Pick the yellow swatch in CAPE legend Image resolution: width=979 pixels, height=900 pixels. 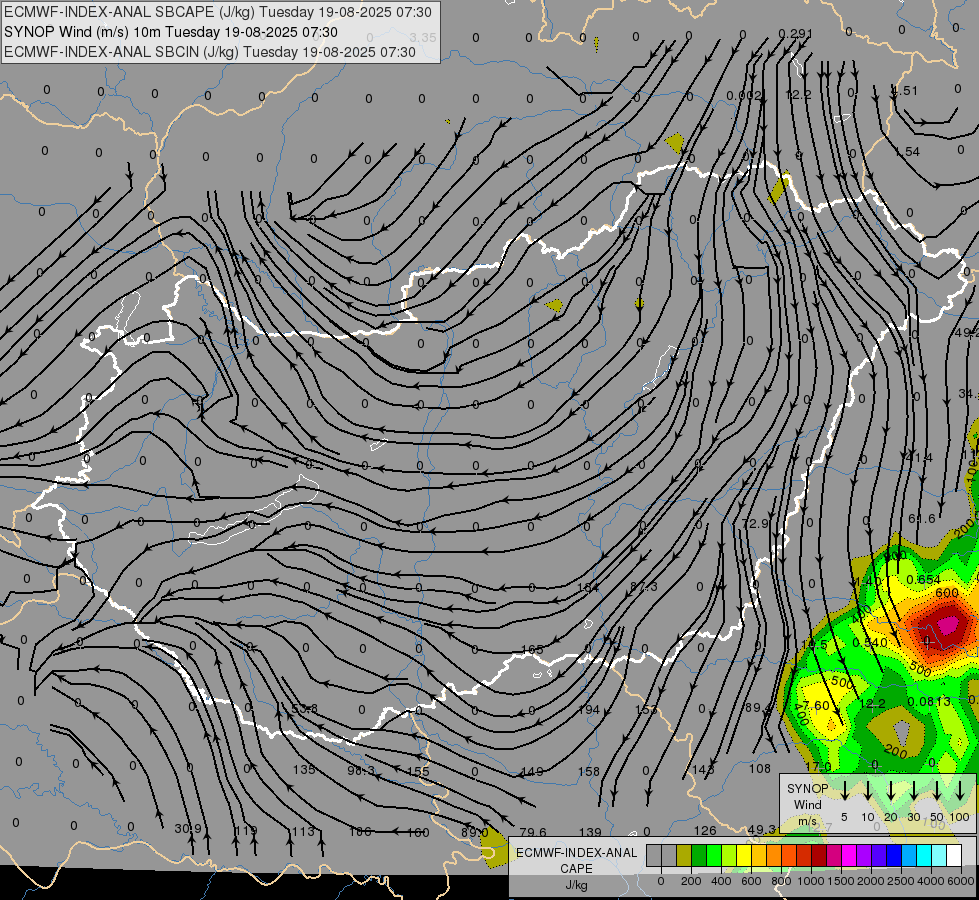pyautogui.click(x=744, y=855)
